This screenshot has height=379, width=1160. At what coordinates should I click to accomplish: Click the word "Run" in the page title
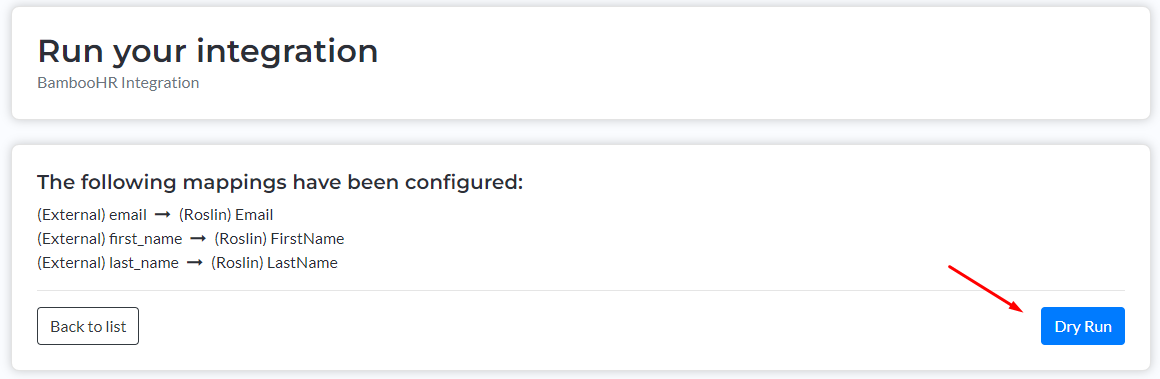click(72, 51)
